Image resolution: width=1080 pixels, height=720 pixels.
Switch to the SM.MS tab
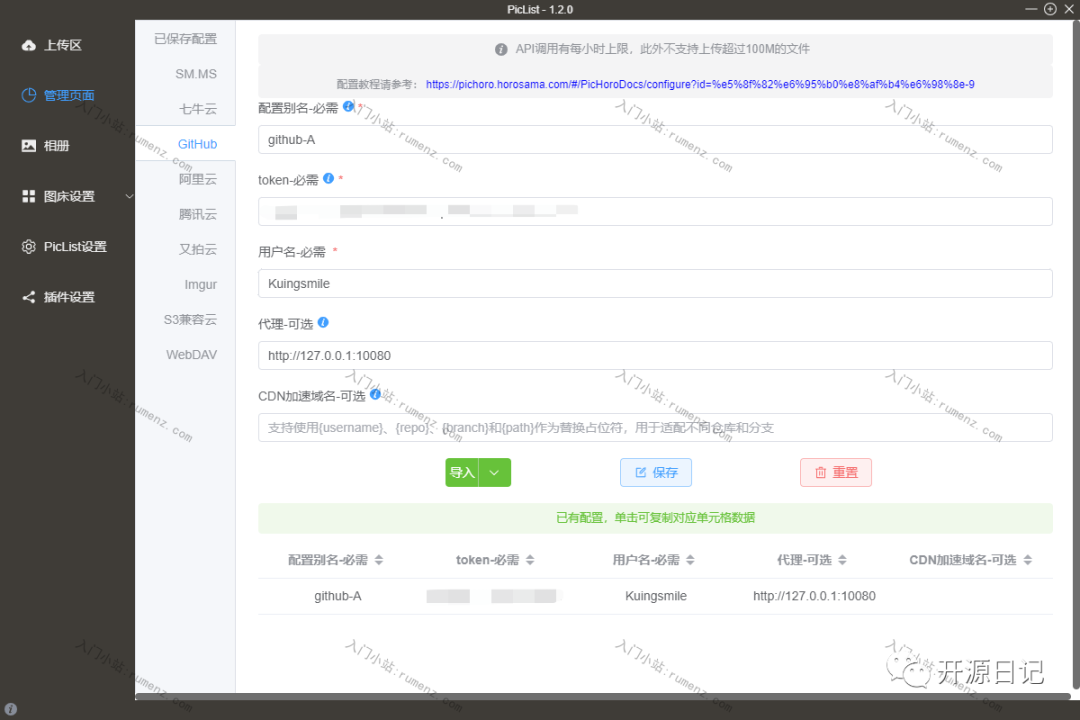196,74
